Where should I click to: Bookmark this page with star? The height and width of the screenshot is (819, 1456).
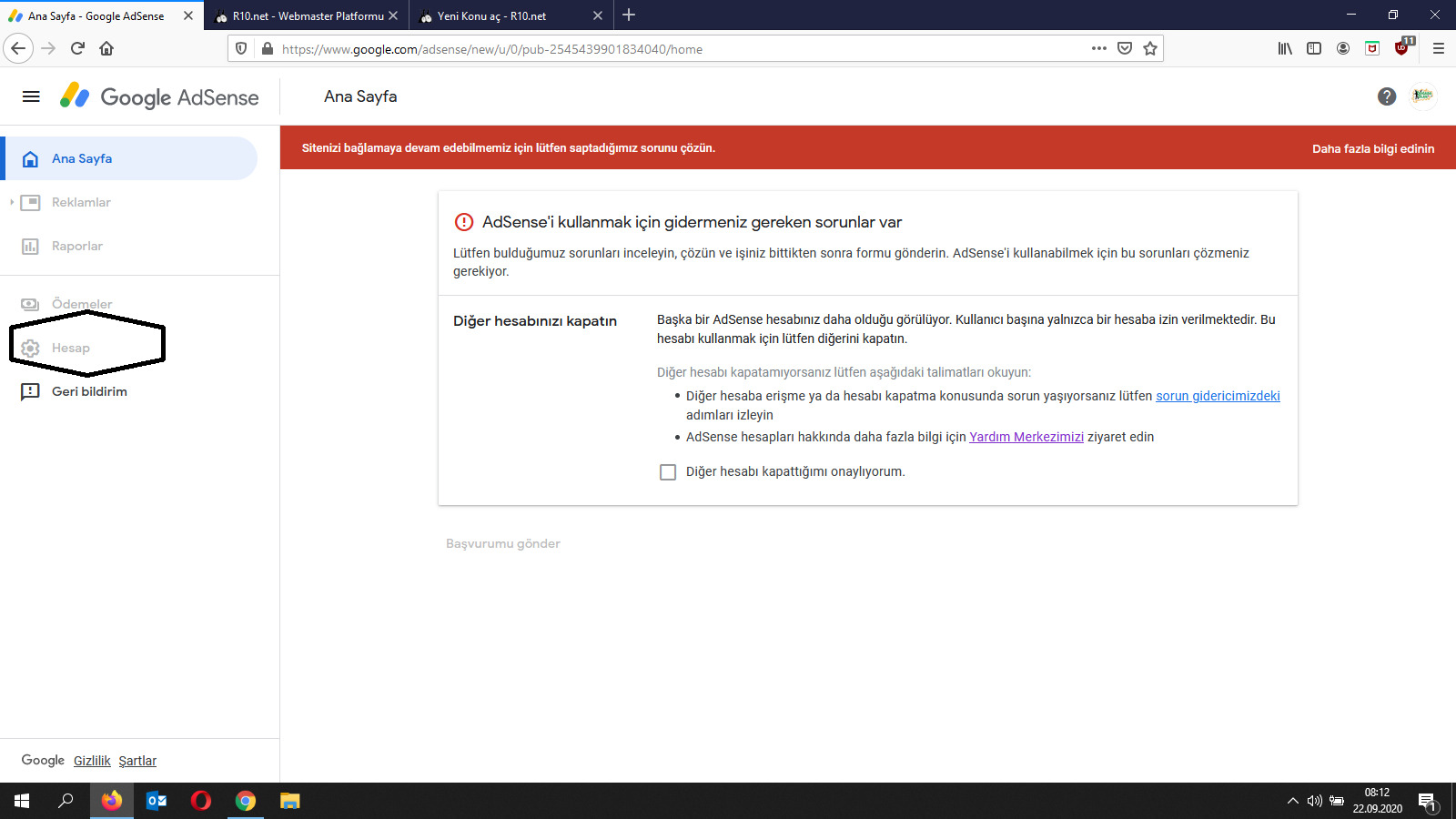(x=1150, y=48)
